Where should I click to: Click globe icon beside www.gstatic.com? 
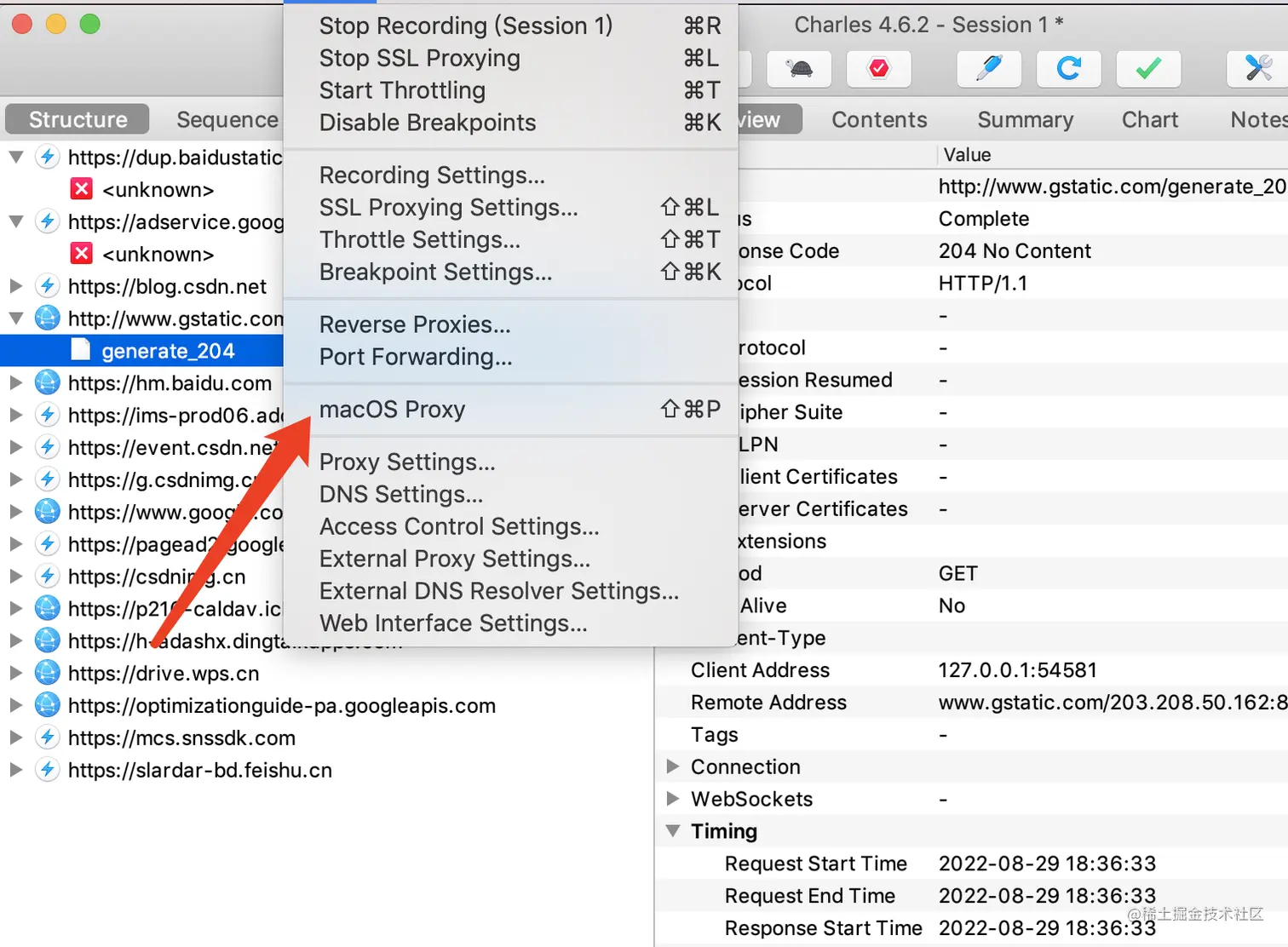pyautogui.click(x=48, y=319)
